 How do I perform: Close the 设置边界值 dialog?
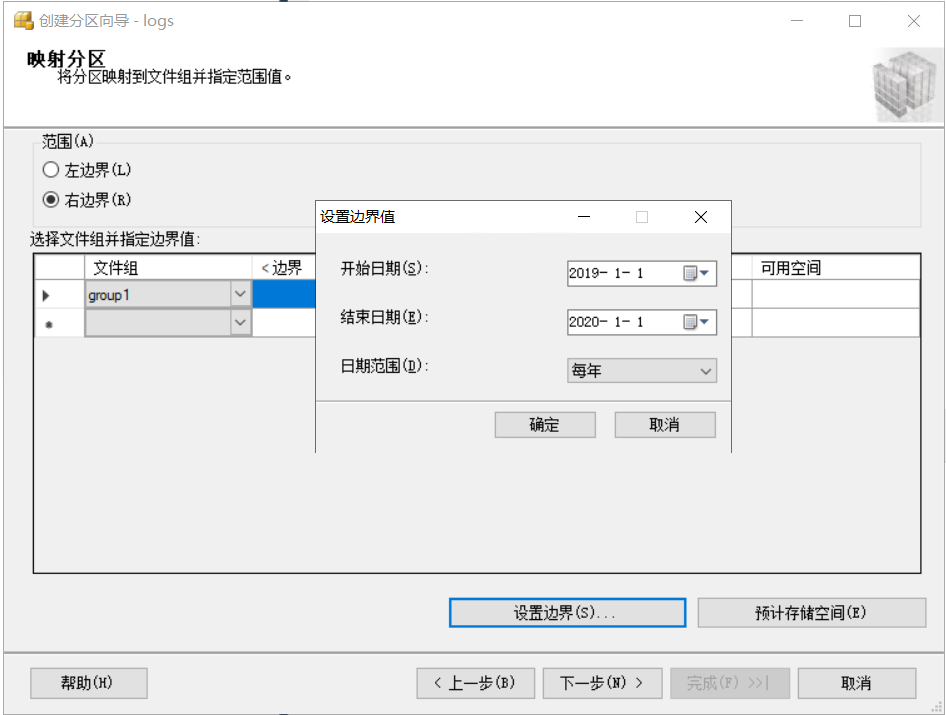point(700,217)
